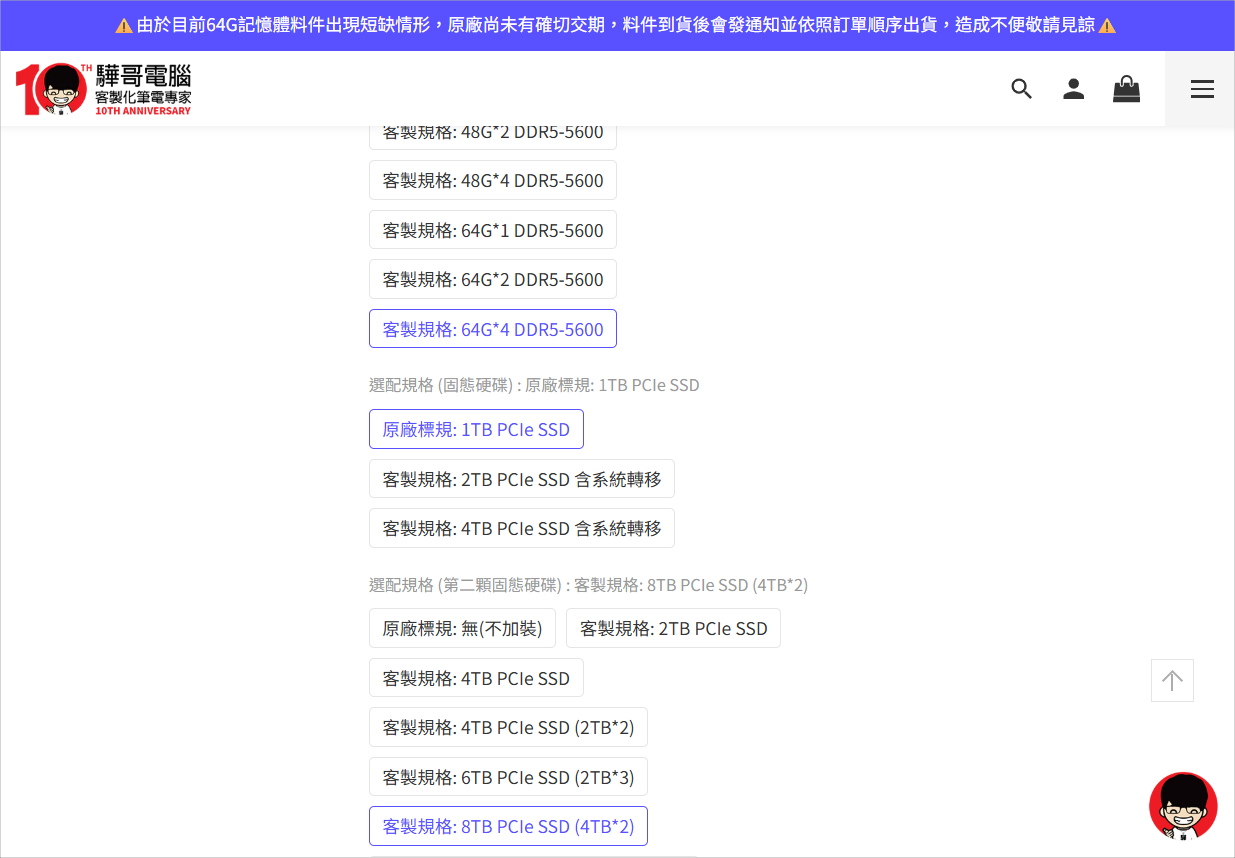Screen dimensions: 1235x858
Task: Select 64G*1 DDR5-5600 memory option
Action: click(x=492, y=230)
